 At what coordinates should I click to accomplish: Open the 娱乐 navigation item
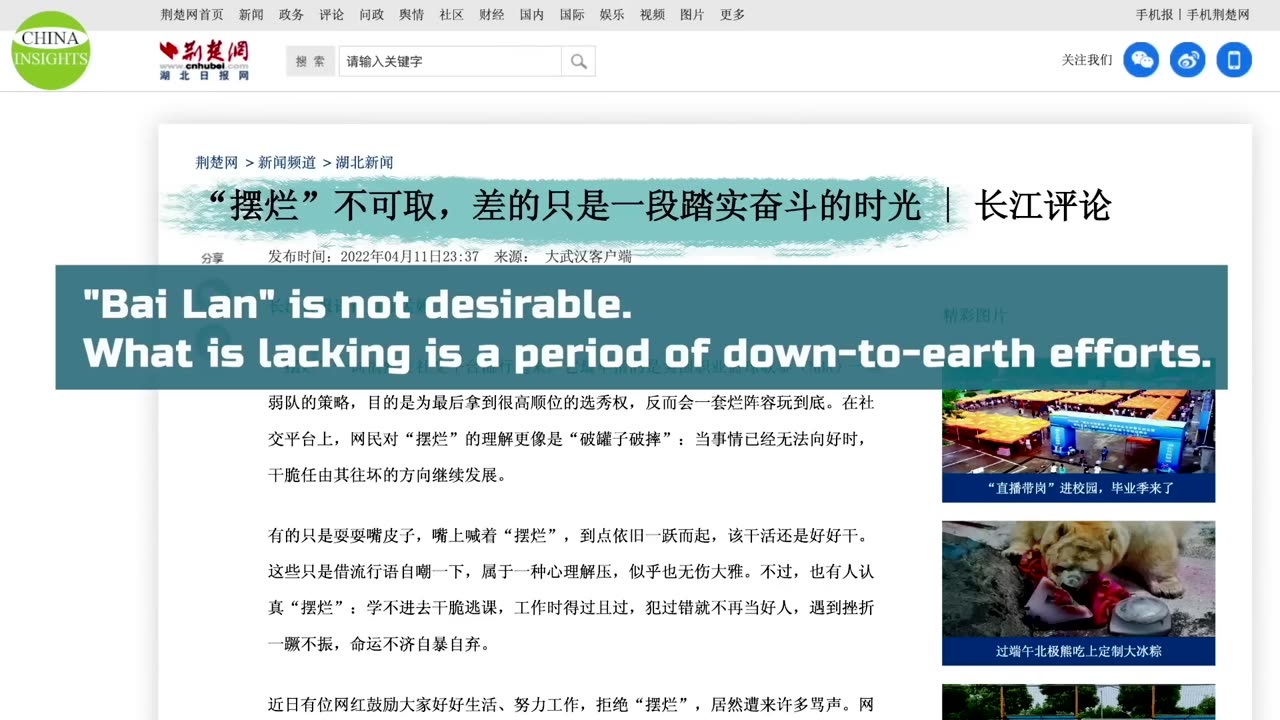coord(612,15)
